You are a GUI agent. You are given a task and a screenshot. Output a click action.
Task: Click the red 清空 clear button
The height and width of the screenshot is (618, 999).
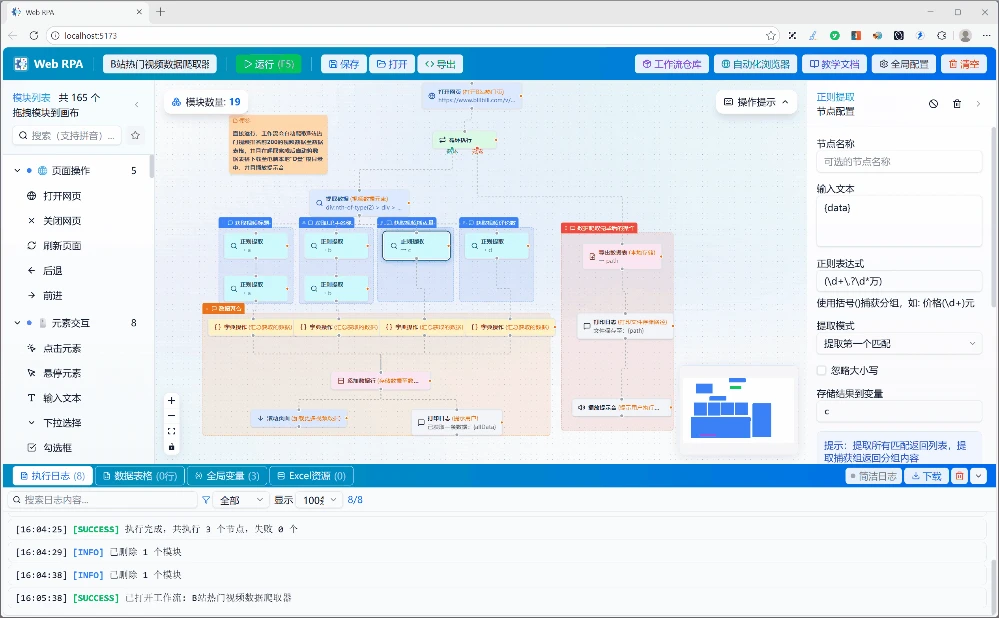point(963,64)
